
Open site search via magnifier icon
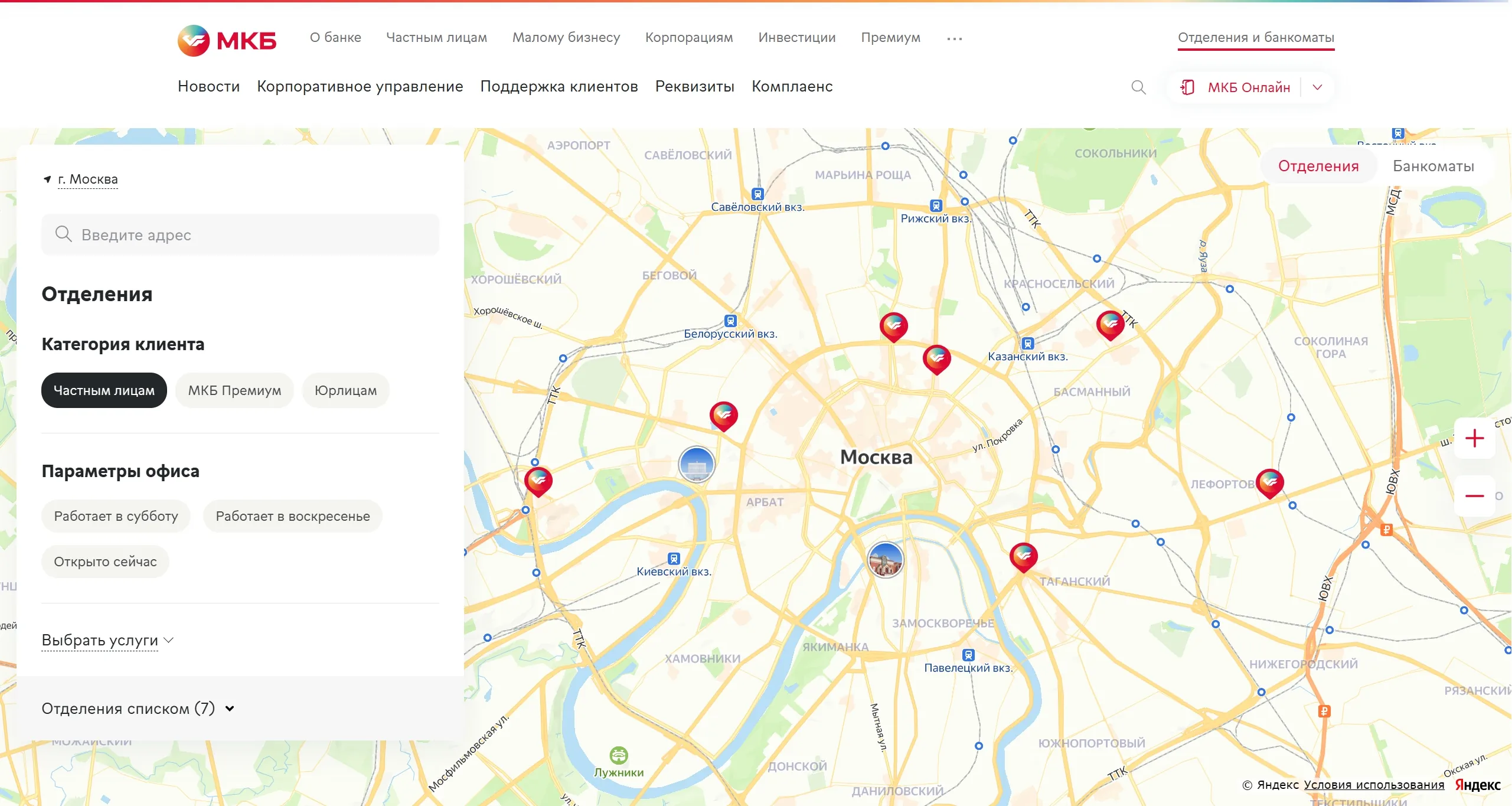[x=1138, y=87]
